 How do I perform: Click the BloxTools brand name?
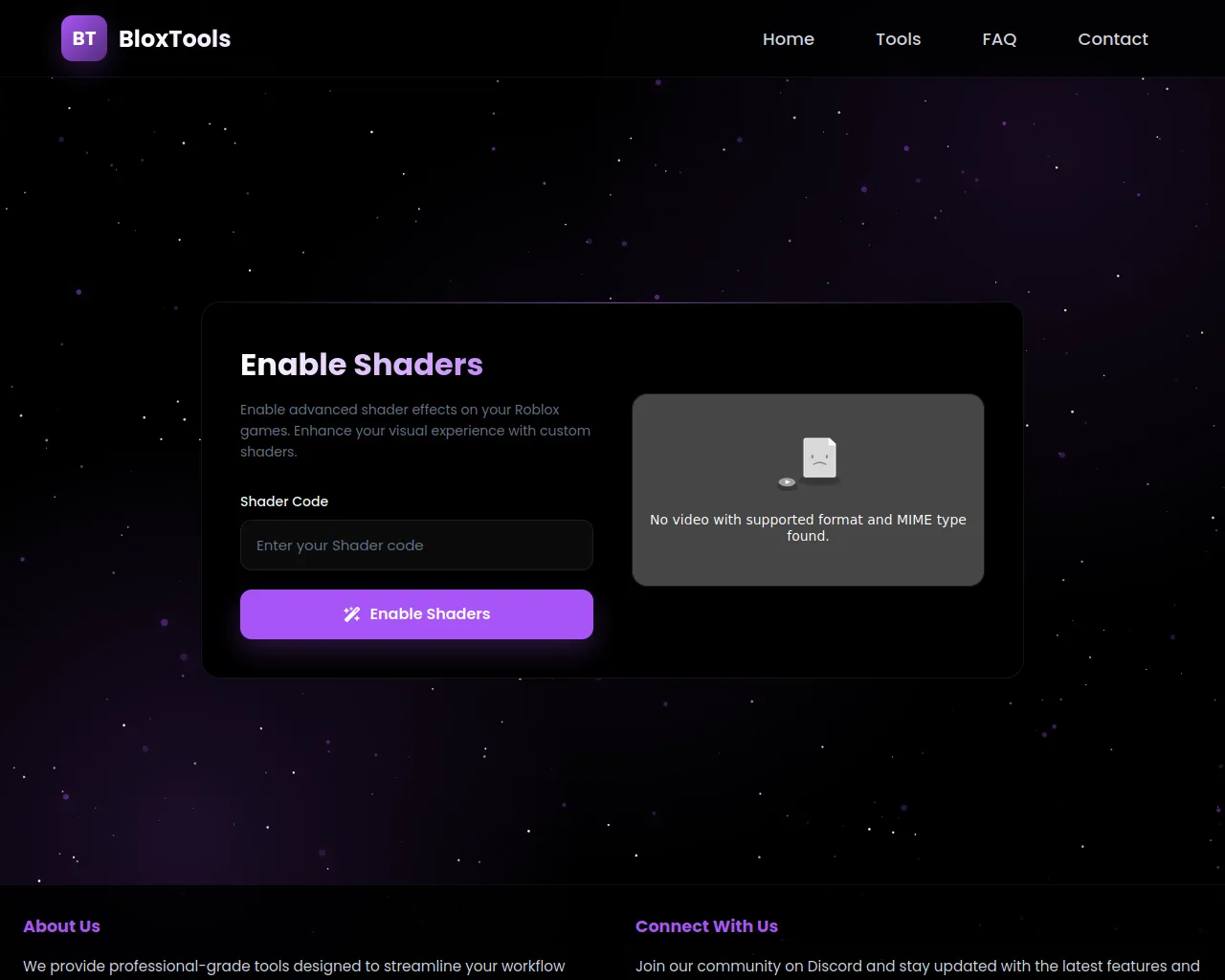(x=174, y=39)
